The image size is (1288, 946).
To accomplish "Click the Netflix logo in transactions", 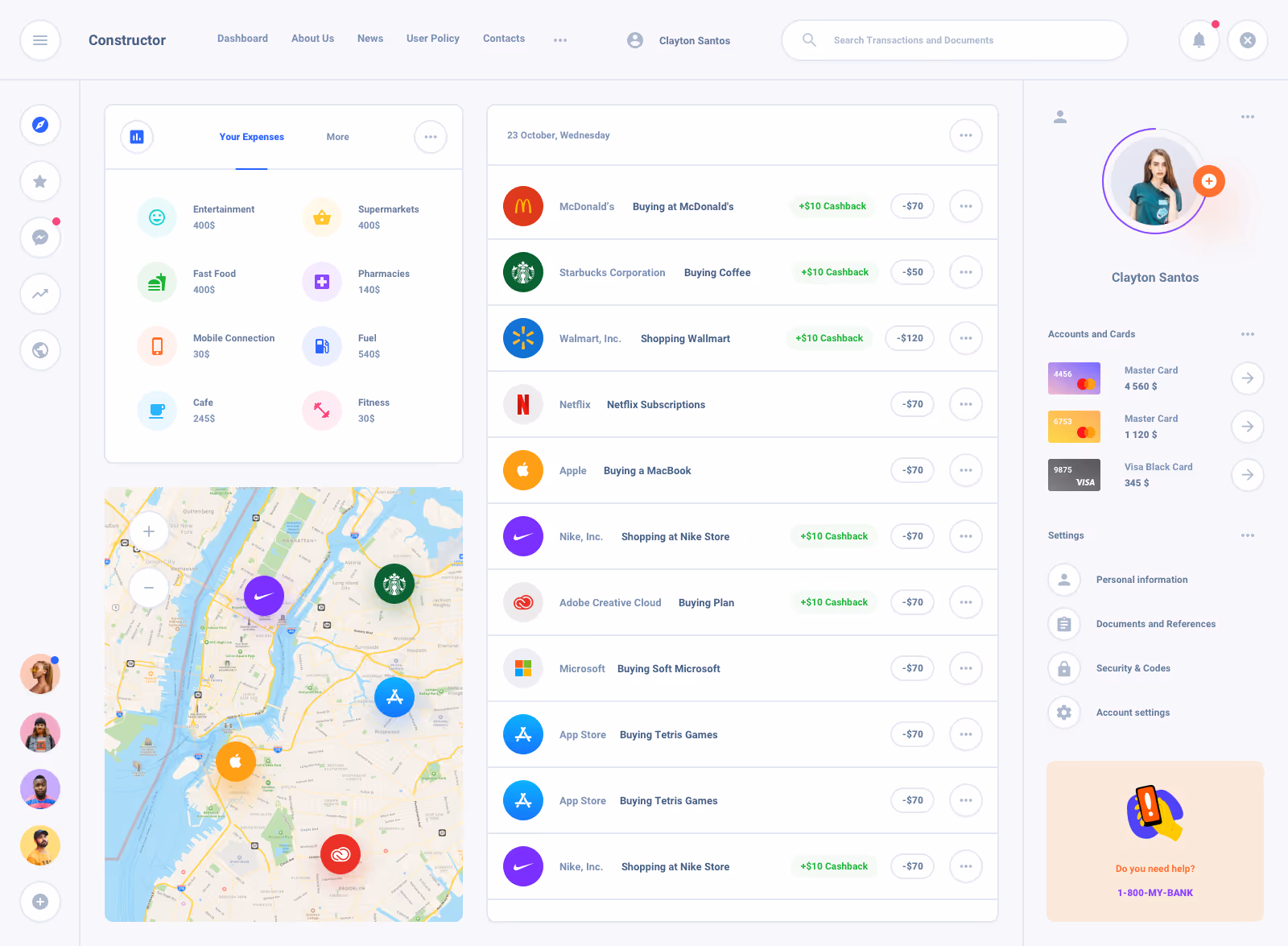I will coord(523,404).
